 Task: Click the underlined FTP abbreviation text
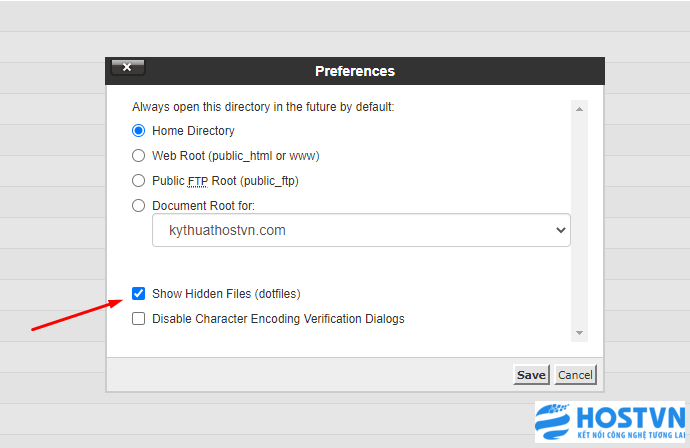(198, 181)
